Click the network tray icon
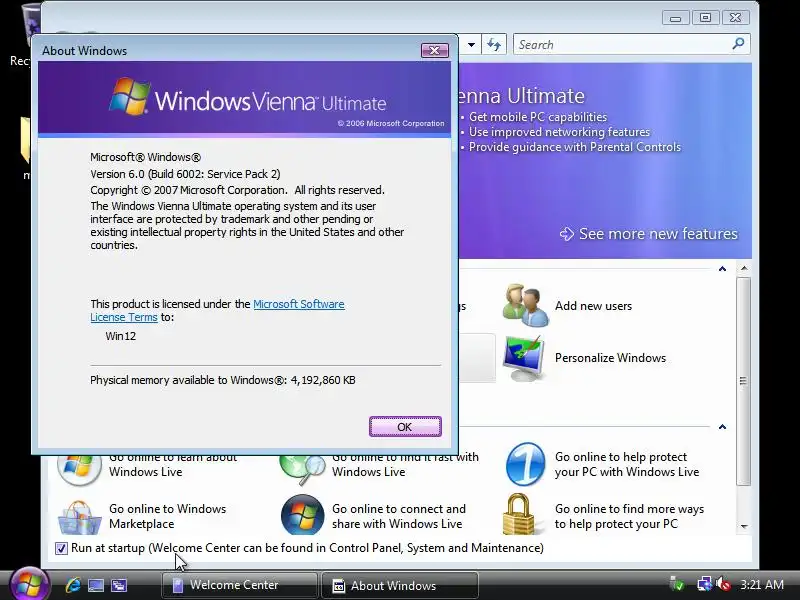Image resolution: width=800 pixels, height=600 pixels. [x=704, y=584]
